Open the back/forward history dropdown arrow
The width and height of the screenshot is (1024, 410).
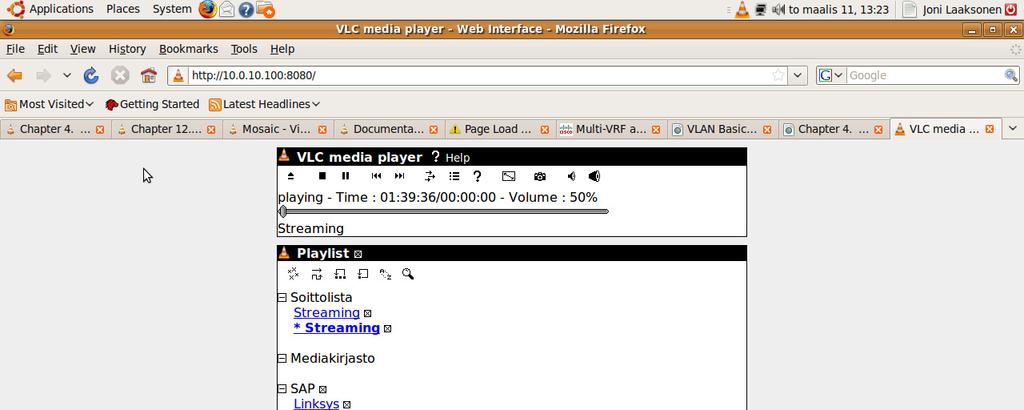[x=67, y=76]
